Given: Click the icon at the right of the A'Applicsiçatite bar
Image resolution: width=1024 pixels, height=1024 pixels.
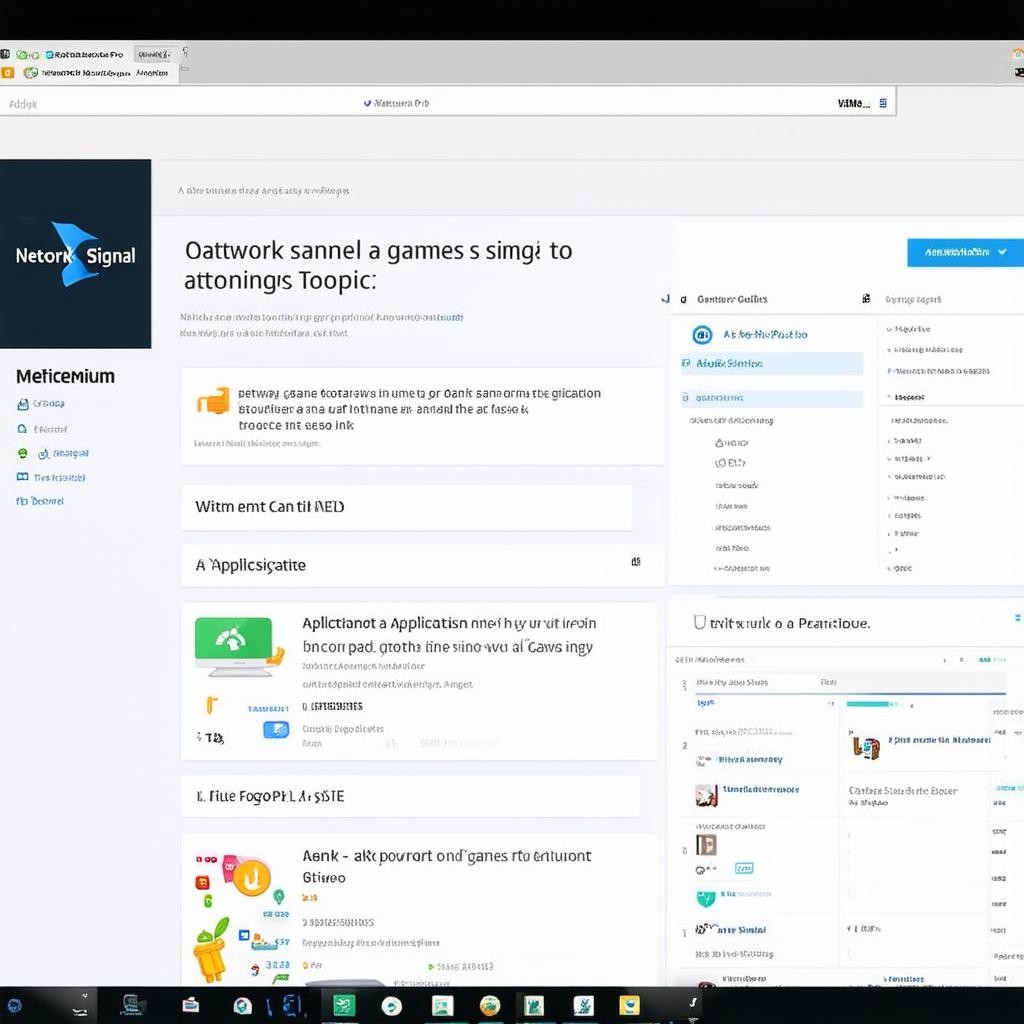Looking at the screenshot, I should point(636,563).
